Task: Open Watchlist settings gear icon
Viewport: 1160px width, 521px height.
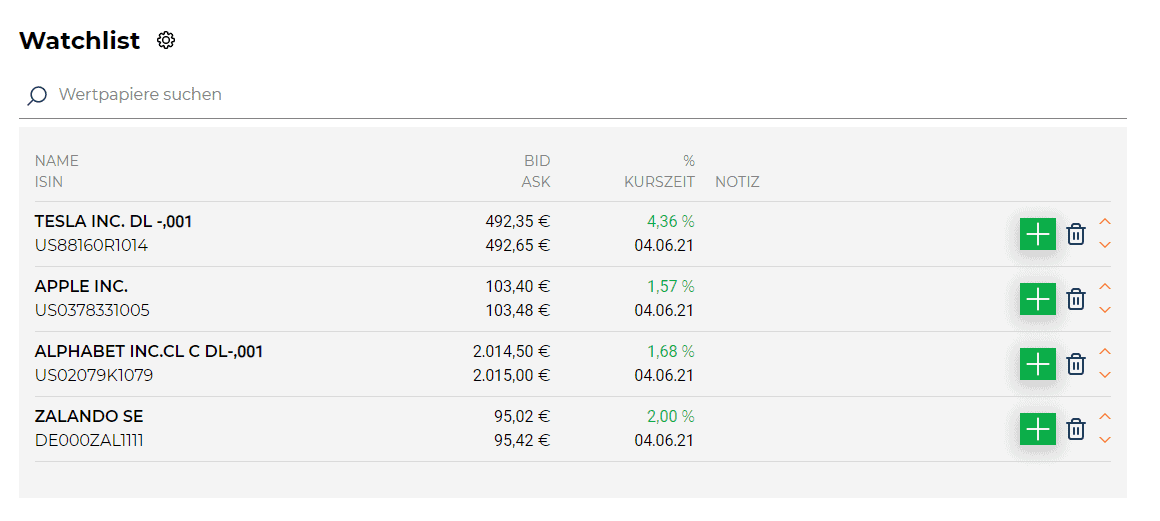Action: pyautogui.click(x=166, y=40)
